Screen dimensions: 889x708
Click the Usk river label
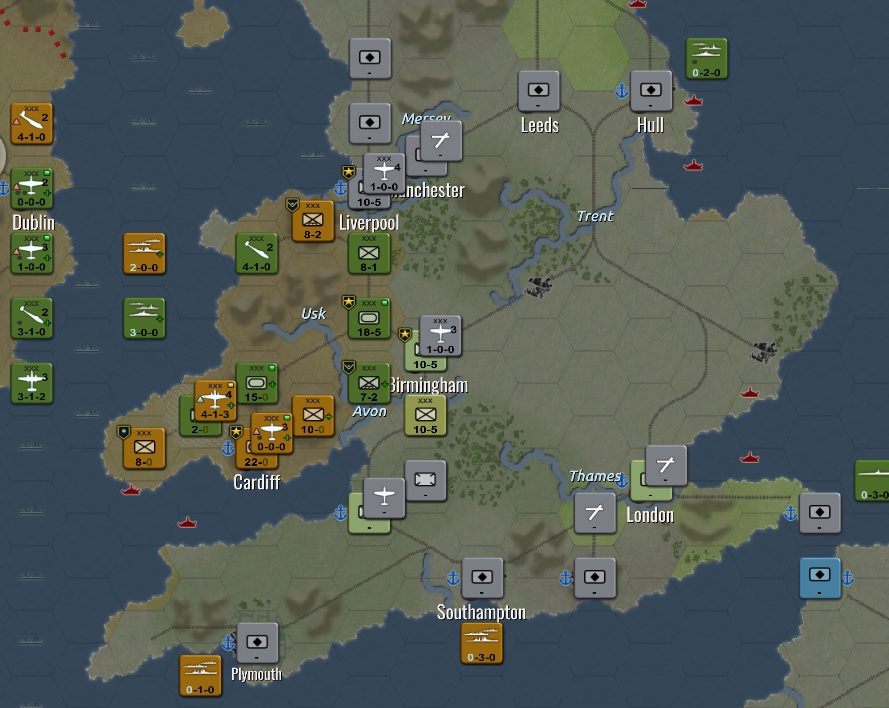(x=314, y=313)
